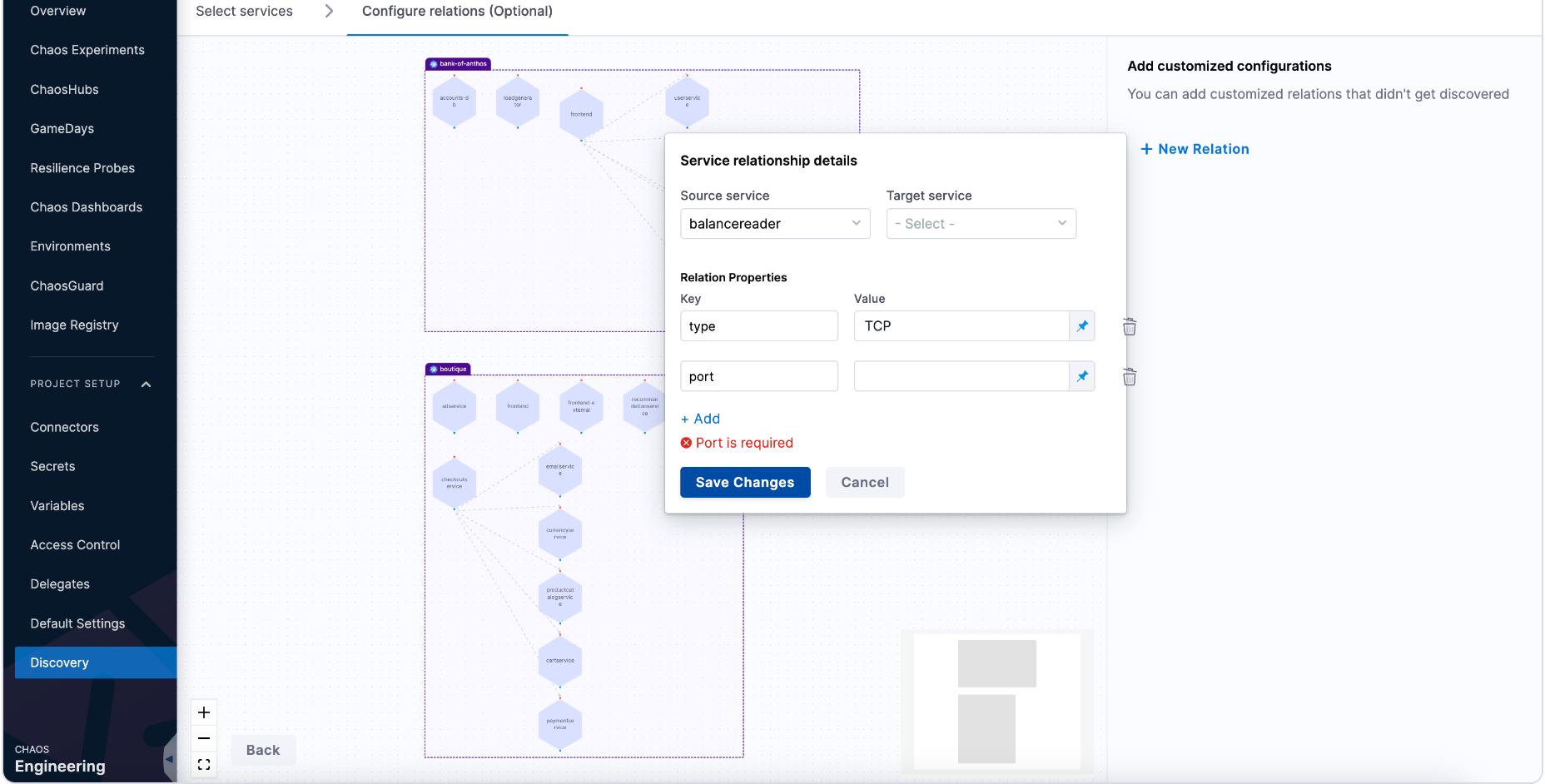The height and width of the screenshot is (784, 1545).
Task: Fit service map to view
Action: pyautogui.click(x=204, y=764)
